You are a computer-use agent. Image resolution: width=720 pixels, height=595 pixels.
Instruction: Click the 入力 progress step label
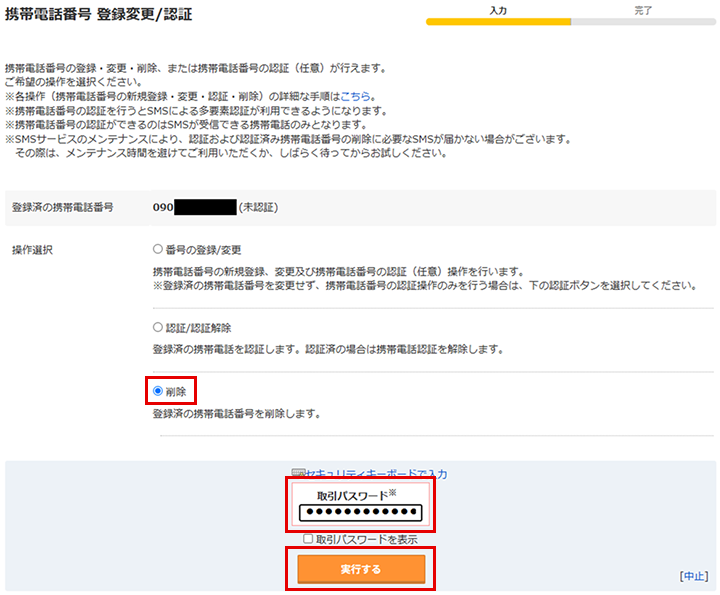pyautogui.click(x=498, y=10)
